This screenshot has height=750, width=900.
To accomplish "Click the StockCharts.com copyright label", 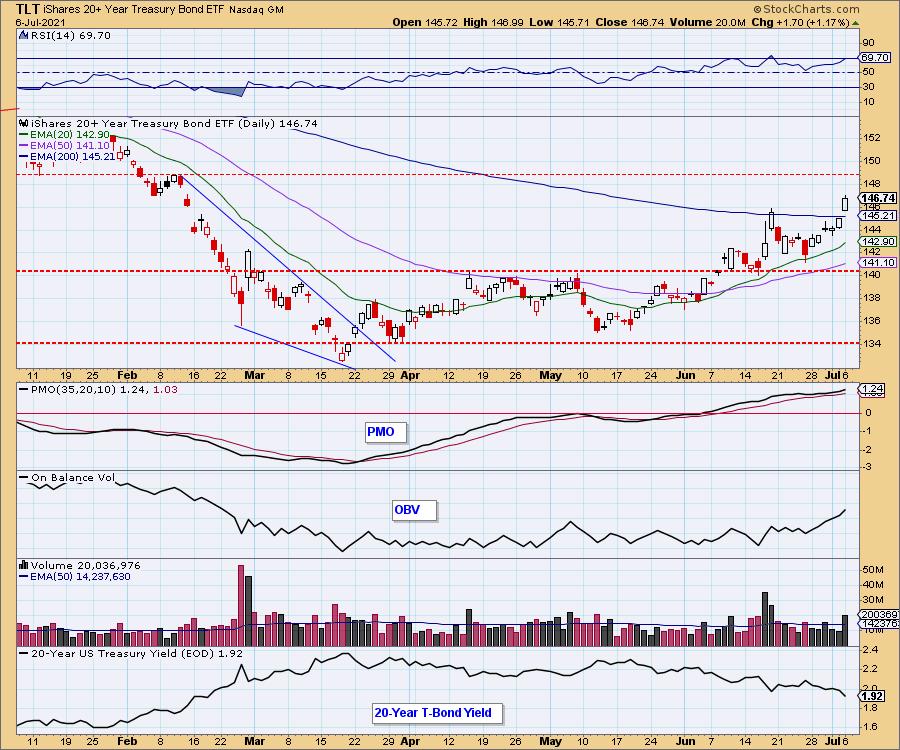I will (x=805, y=9).
